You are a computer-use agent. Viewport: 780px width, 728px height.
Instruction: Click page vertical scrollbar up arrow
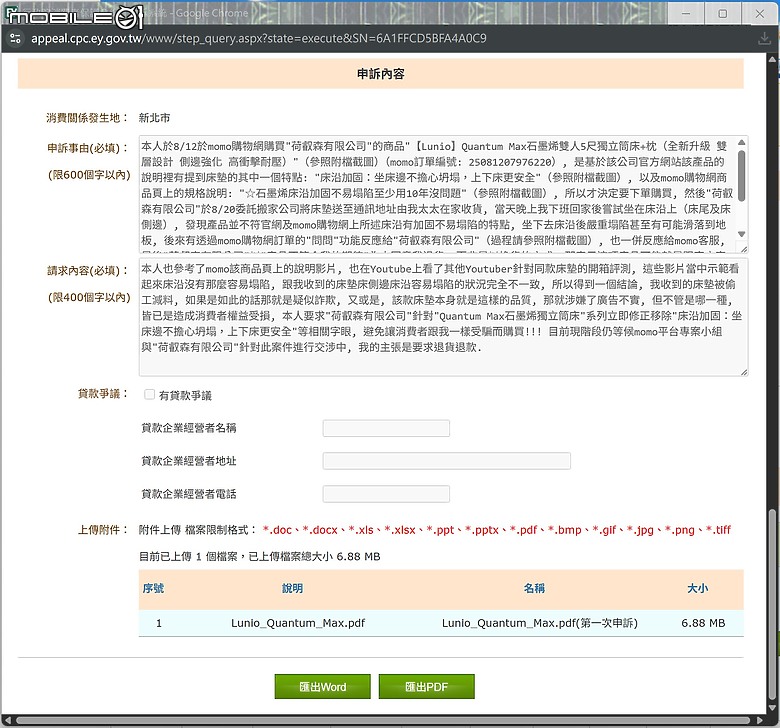(x=772, y=59)
